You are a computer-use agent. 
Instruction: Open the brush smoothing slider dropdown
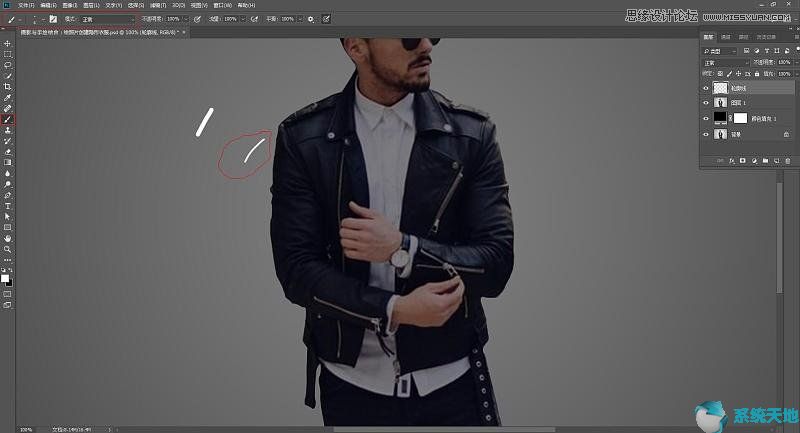301,19
